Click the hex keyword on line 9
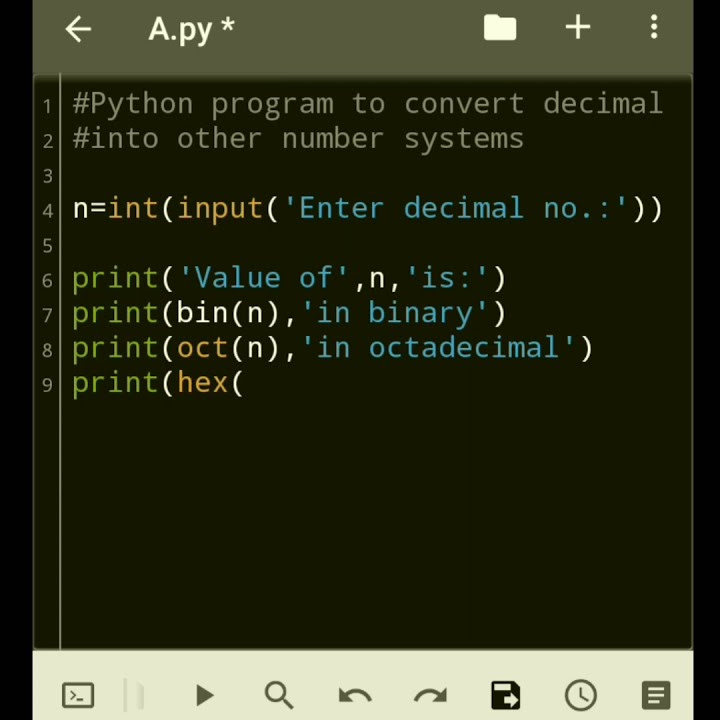720x720 pixels. [202, 383]
